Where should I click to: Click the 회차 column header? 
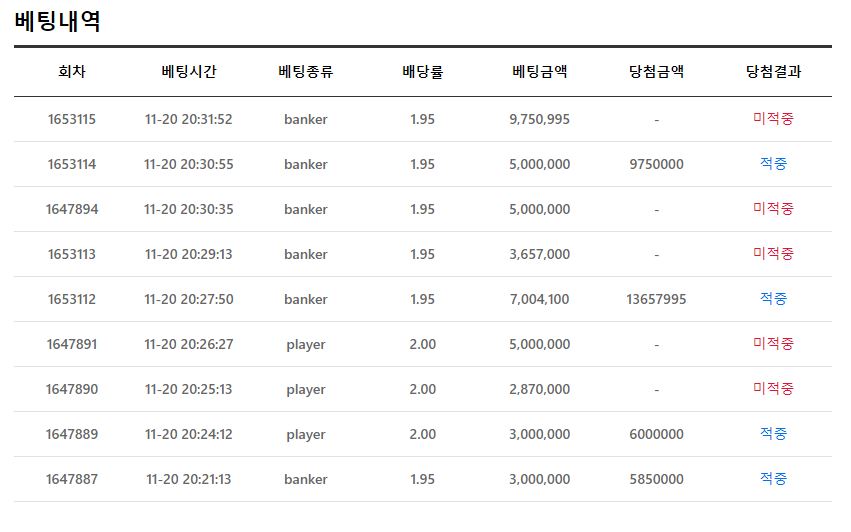72,72
